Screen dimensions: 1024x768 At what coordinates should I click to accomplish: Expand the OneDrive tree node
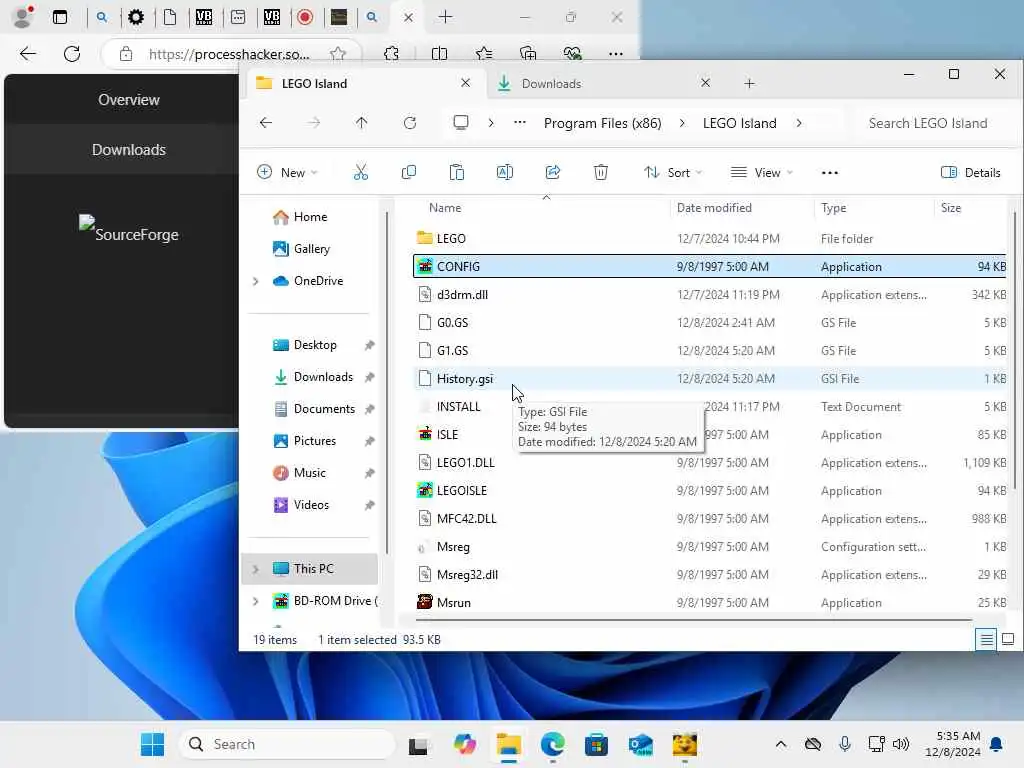(255, 281)
